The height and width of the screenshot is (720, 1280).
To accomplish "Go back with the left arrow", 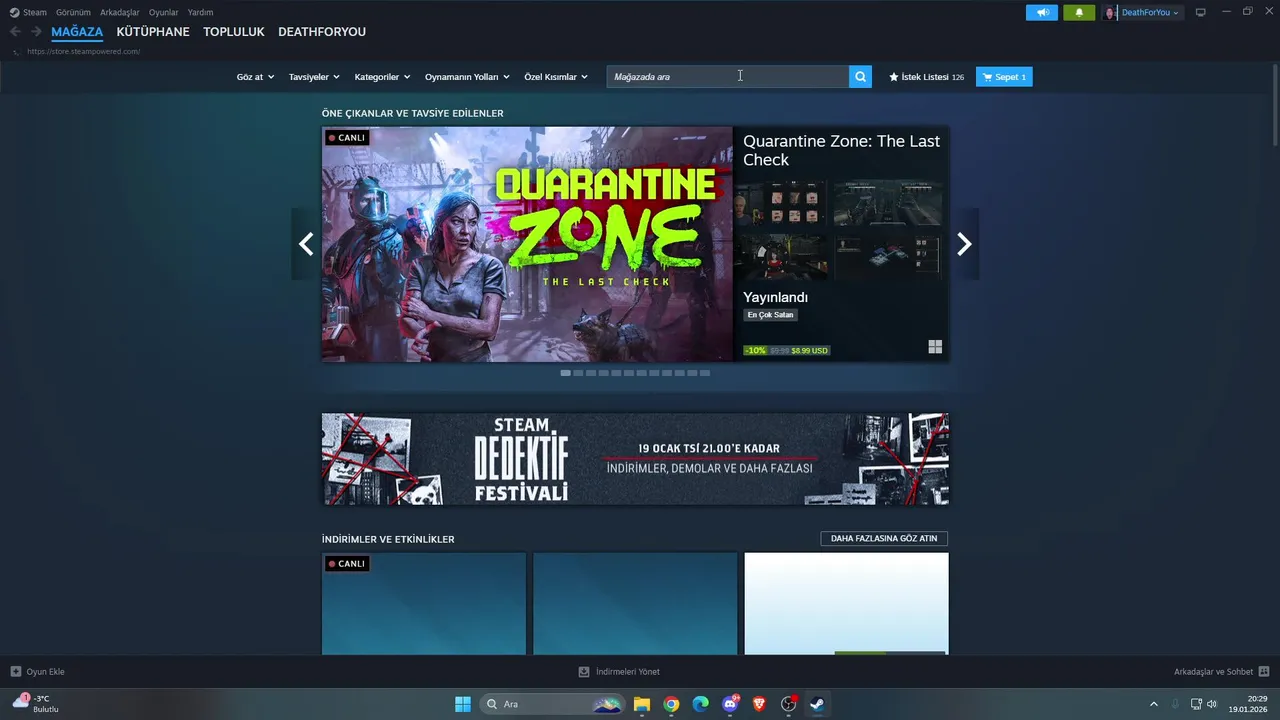I will 15,32.
